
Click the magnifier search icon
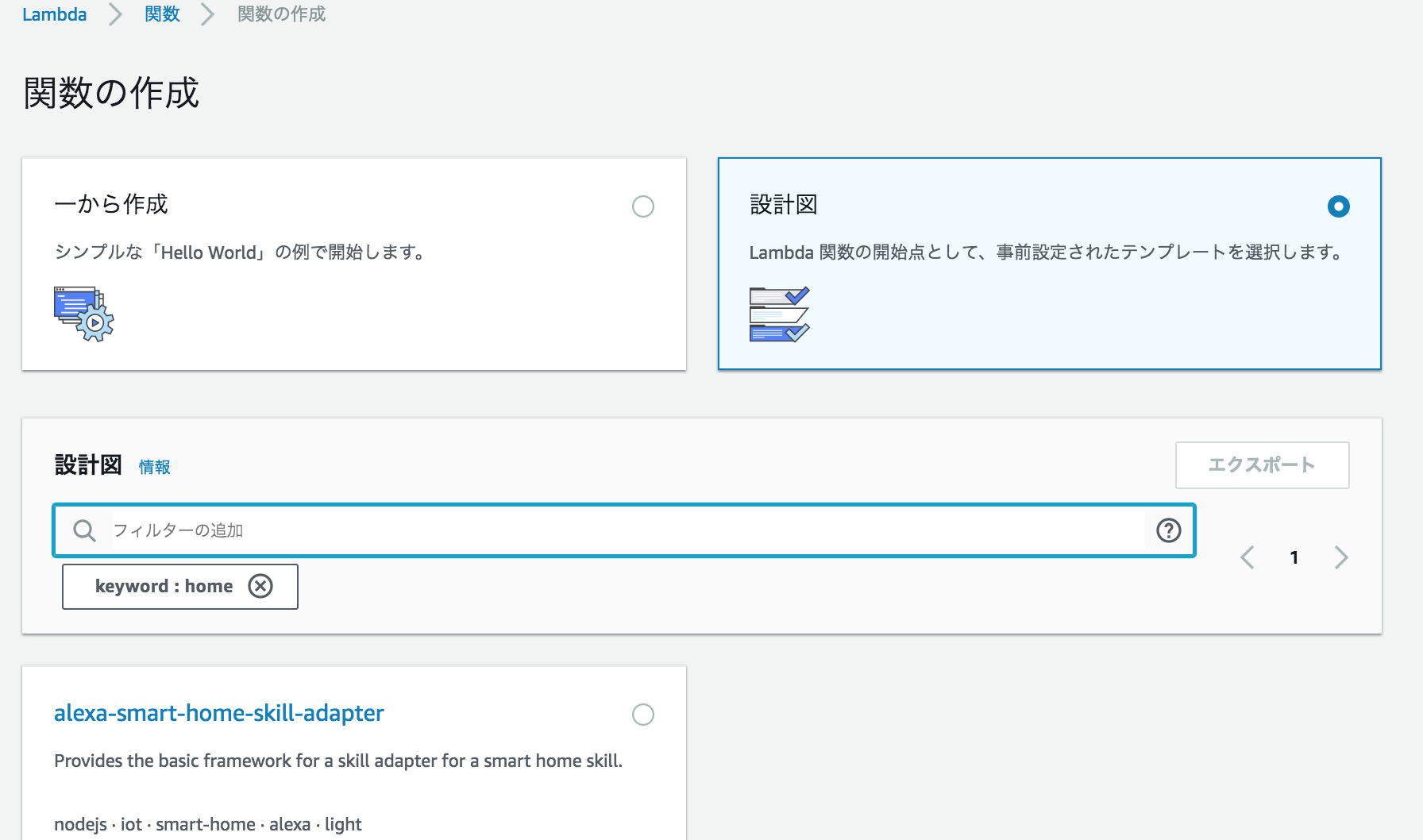[x=84, y=530]
